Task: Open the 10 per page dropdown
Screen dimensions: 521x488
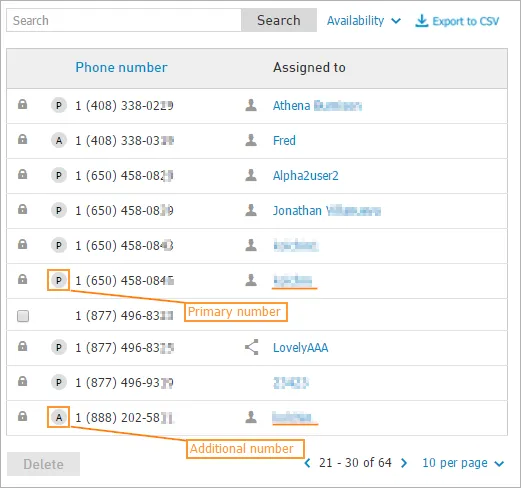Action: (x=463, y=463)
